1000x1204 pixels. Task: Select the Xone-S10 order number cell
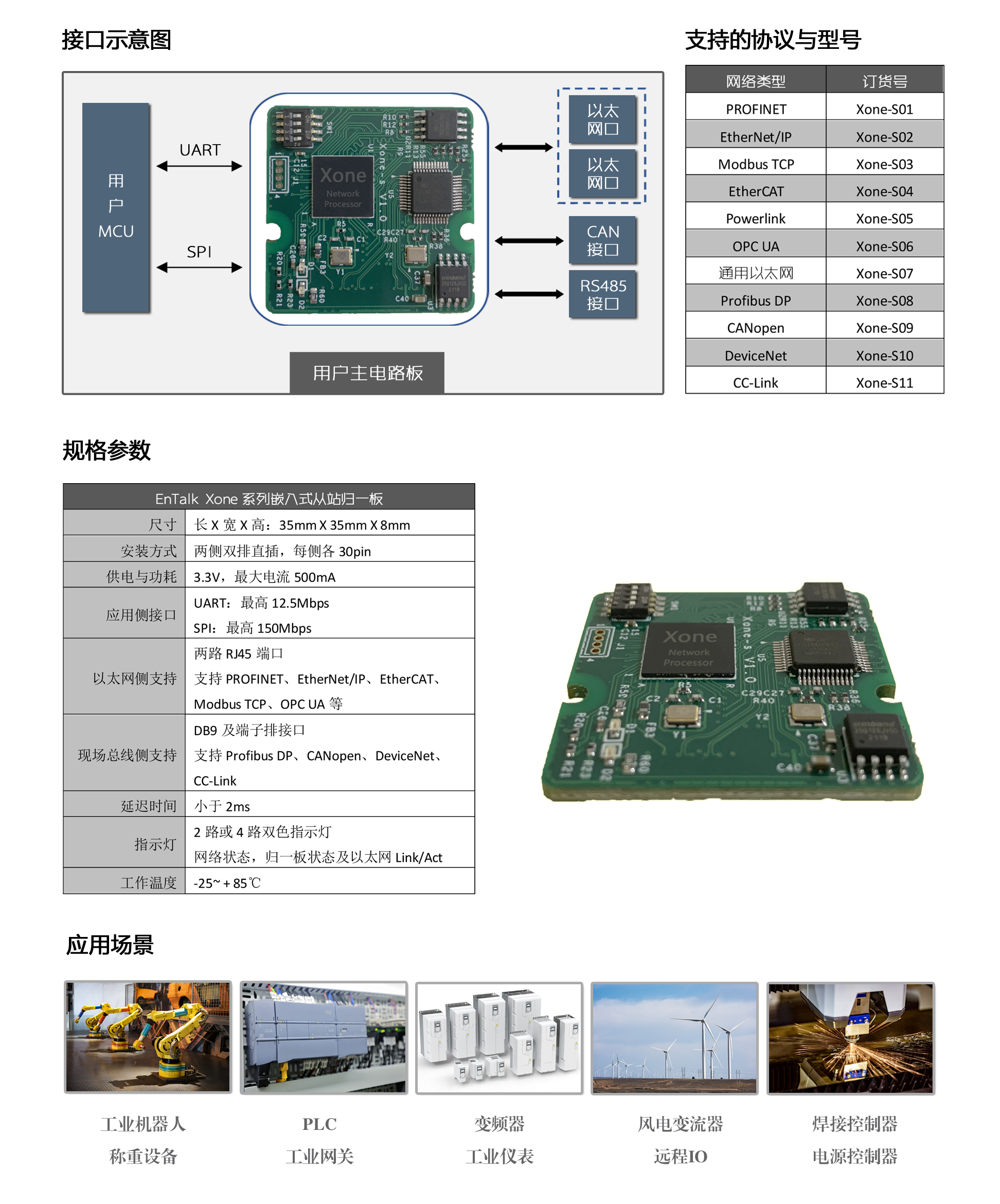click(884, 356)
